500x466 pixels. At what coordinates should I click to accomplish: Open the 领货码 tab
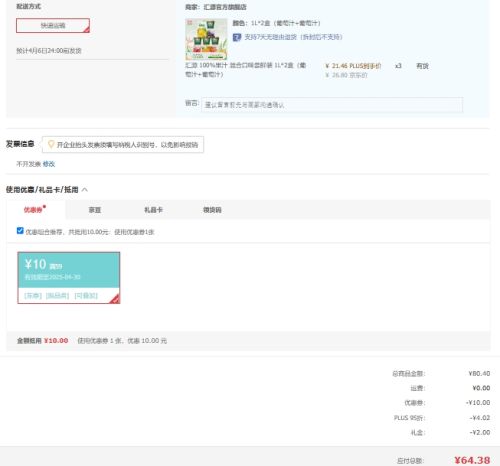pos(212,210)
